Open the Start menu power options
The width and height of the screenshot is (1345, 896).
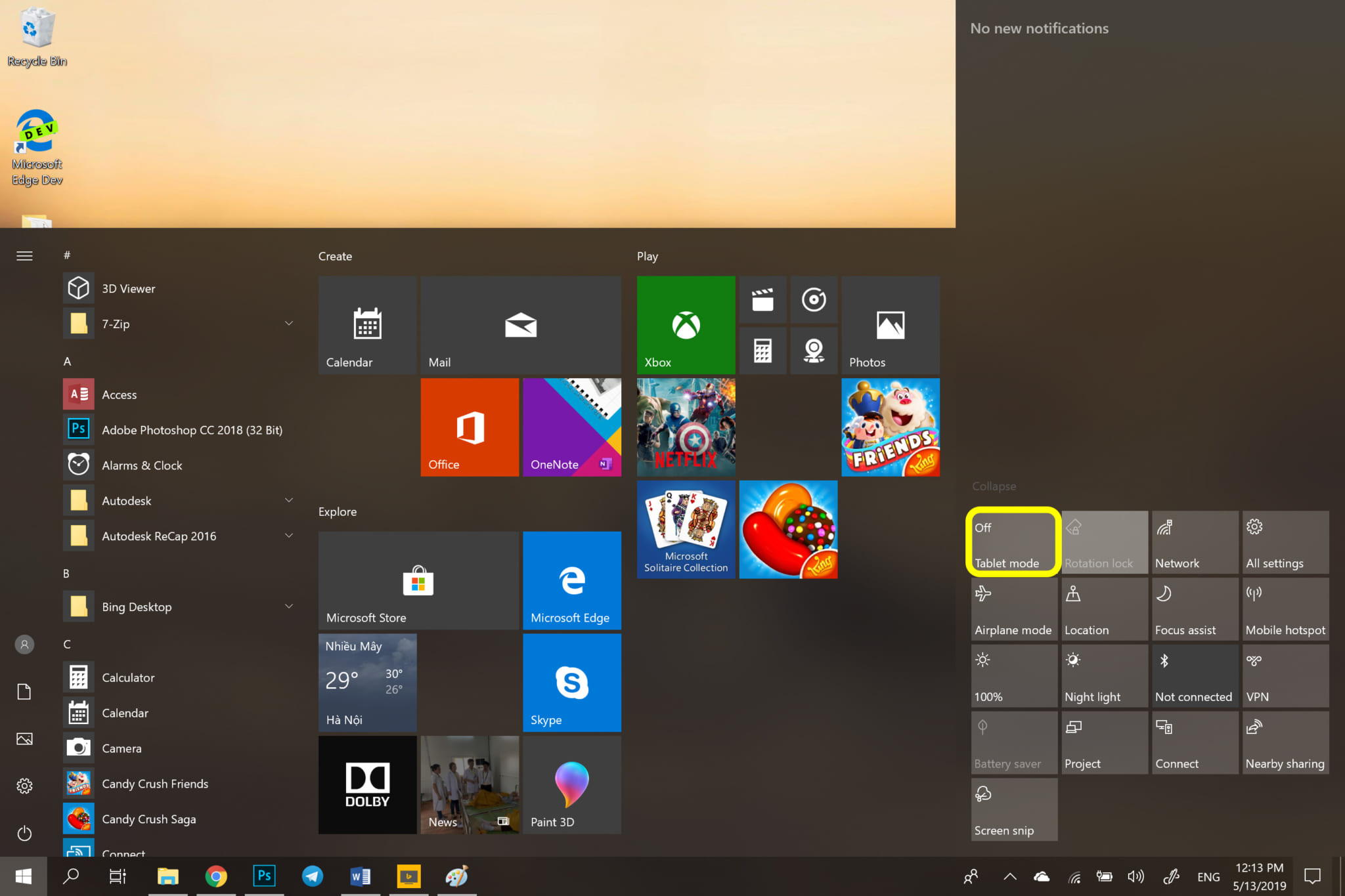(24, 833)
